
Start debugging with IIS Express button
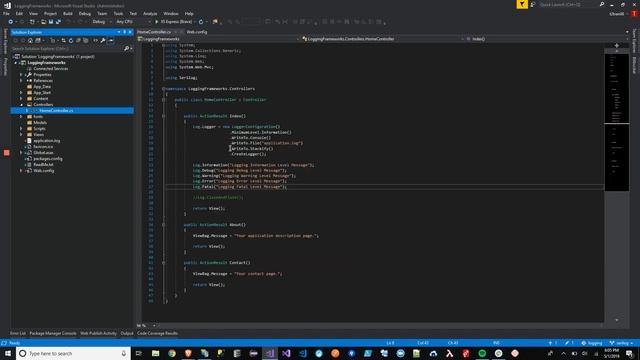point(173,22)
